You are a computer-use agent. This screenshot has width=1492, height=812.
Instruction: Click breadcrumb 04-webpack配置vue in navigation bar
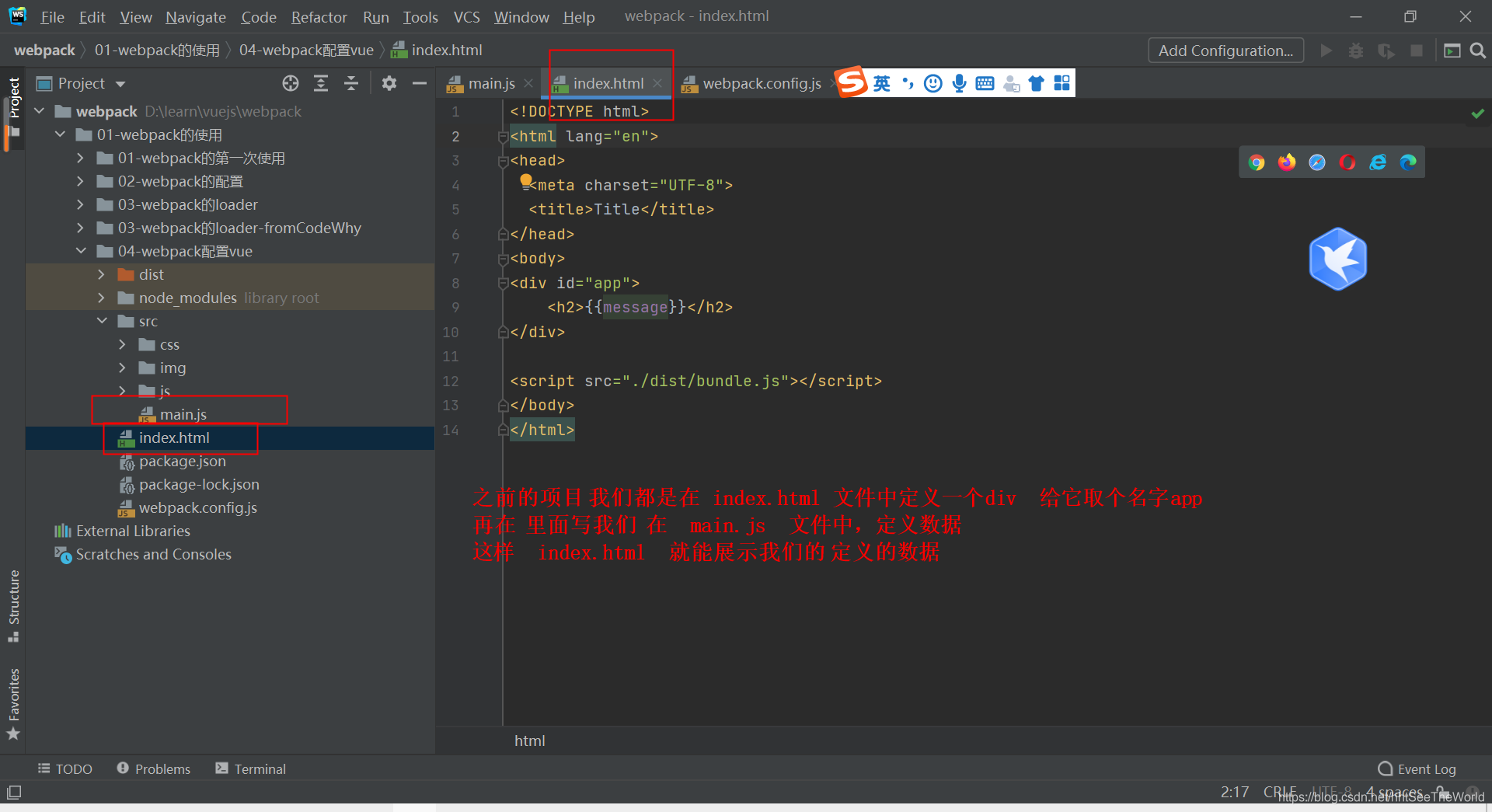click(306, 51)
